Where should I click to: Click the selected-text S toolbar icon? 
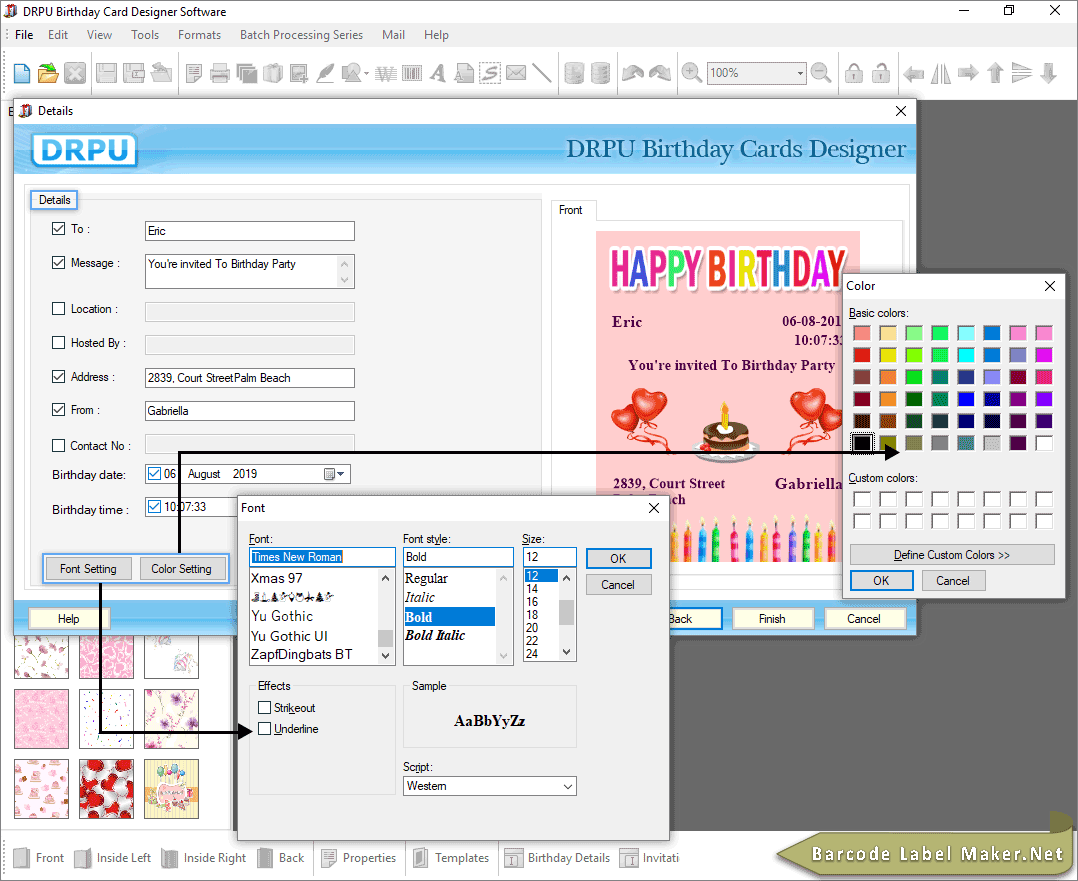coord(490,73)
